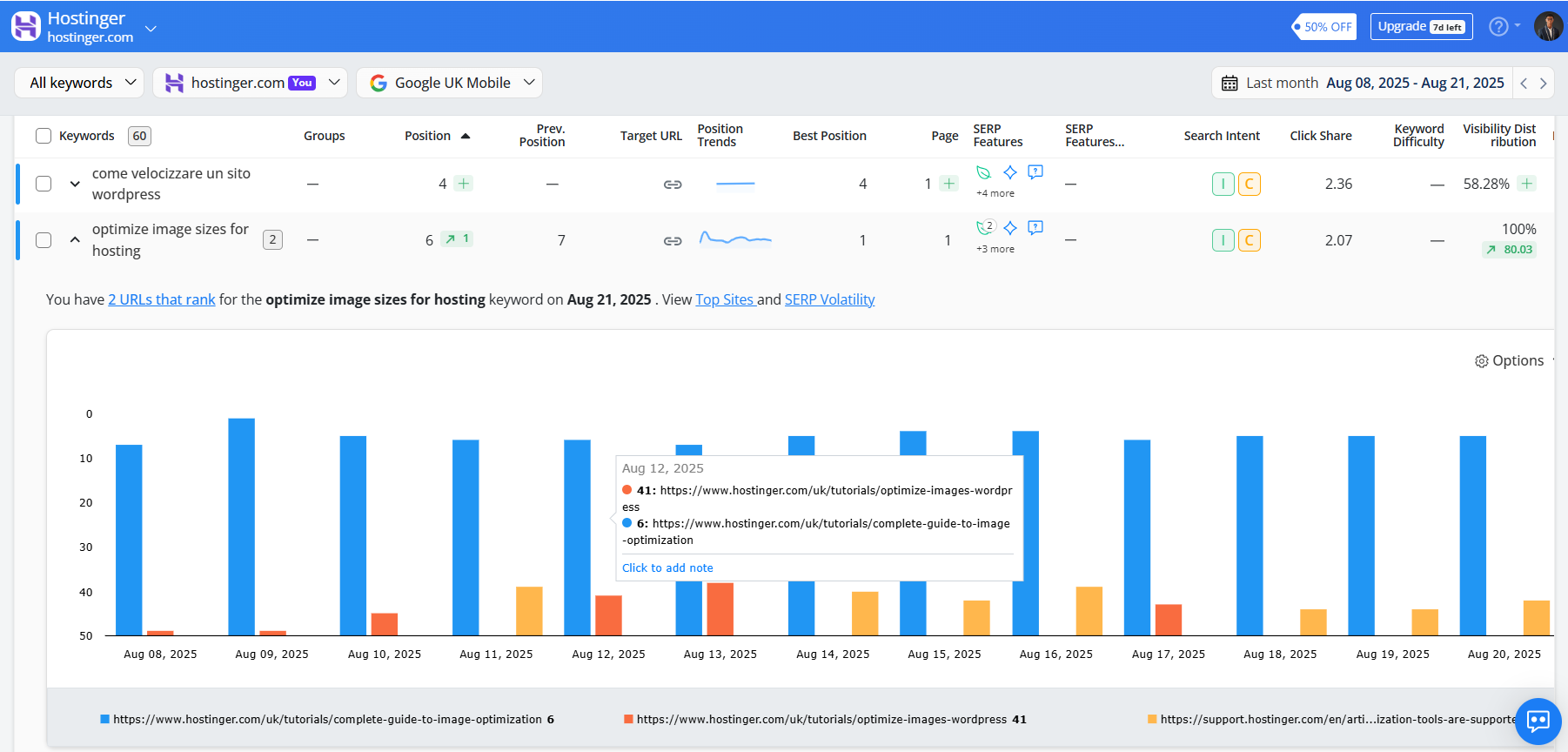Sort by Click Share column header

pyautogui.click(x=1321, y=136)
